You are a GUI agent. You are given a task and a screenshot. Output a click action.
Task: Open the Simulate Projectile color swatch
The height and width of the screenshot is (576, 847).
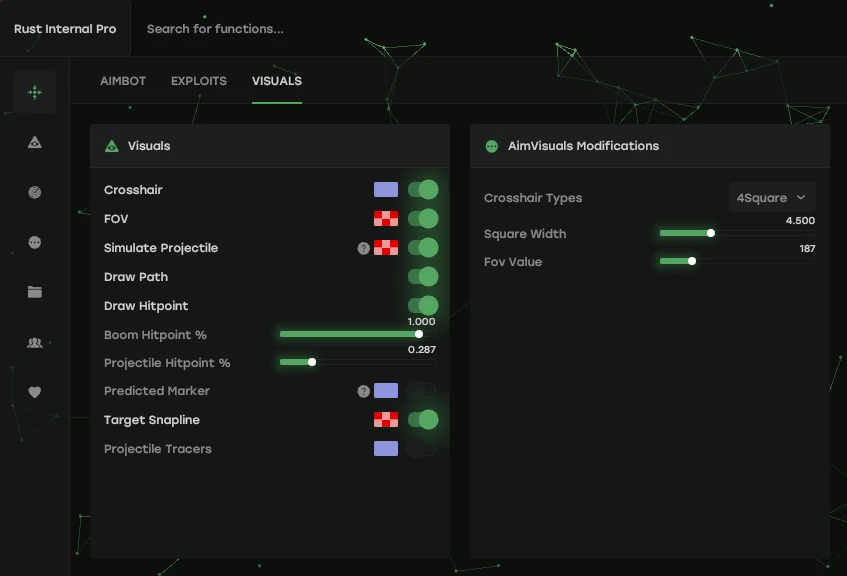386,247
